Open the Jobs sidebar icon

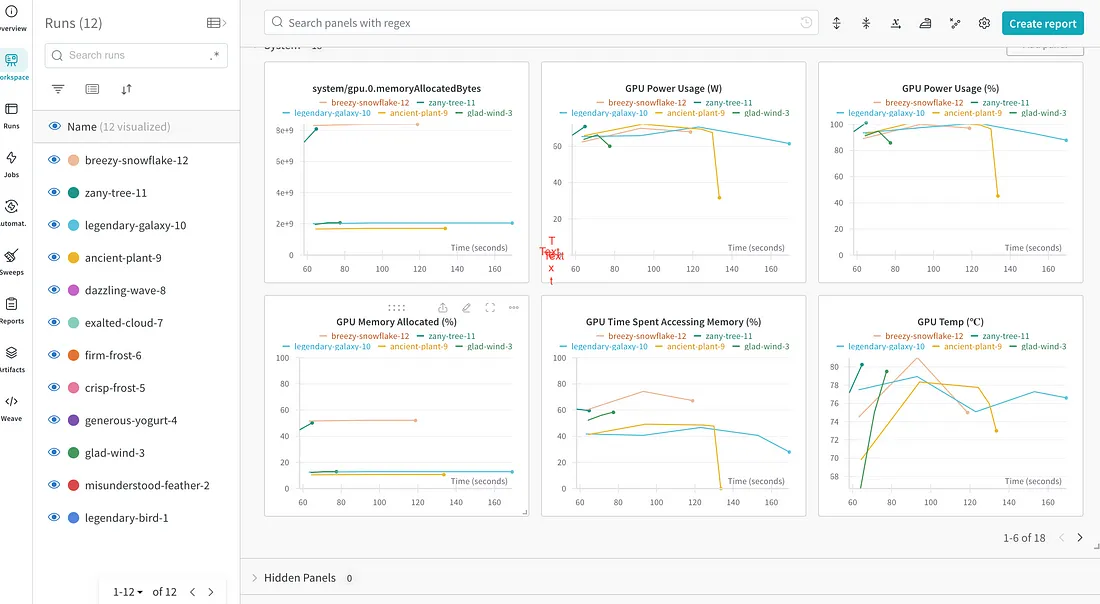click(x=11, y=164)
